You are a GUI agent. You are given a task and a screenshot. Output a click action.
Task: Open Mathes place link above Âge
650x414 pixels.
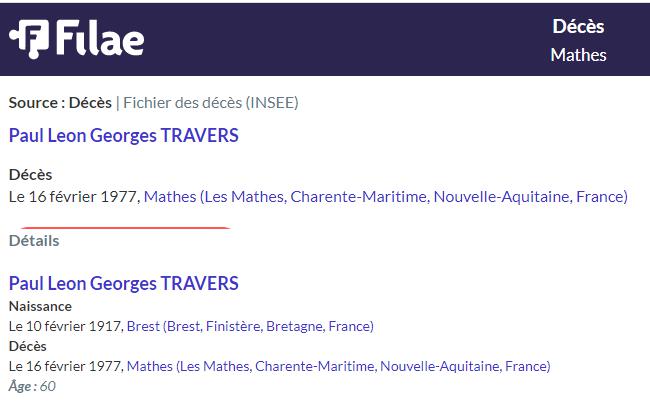tap(338, 366)
